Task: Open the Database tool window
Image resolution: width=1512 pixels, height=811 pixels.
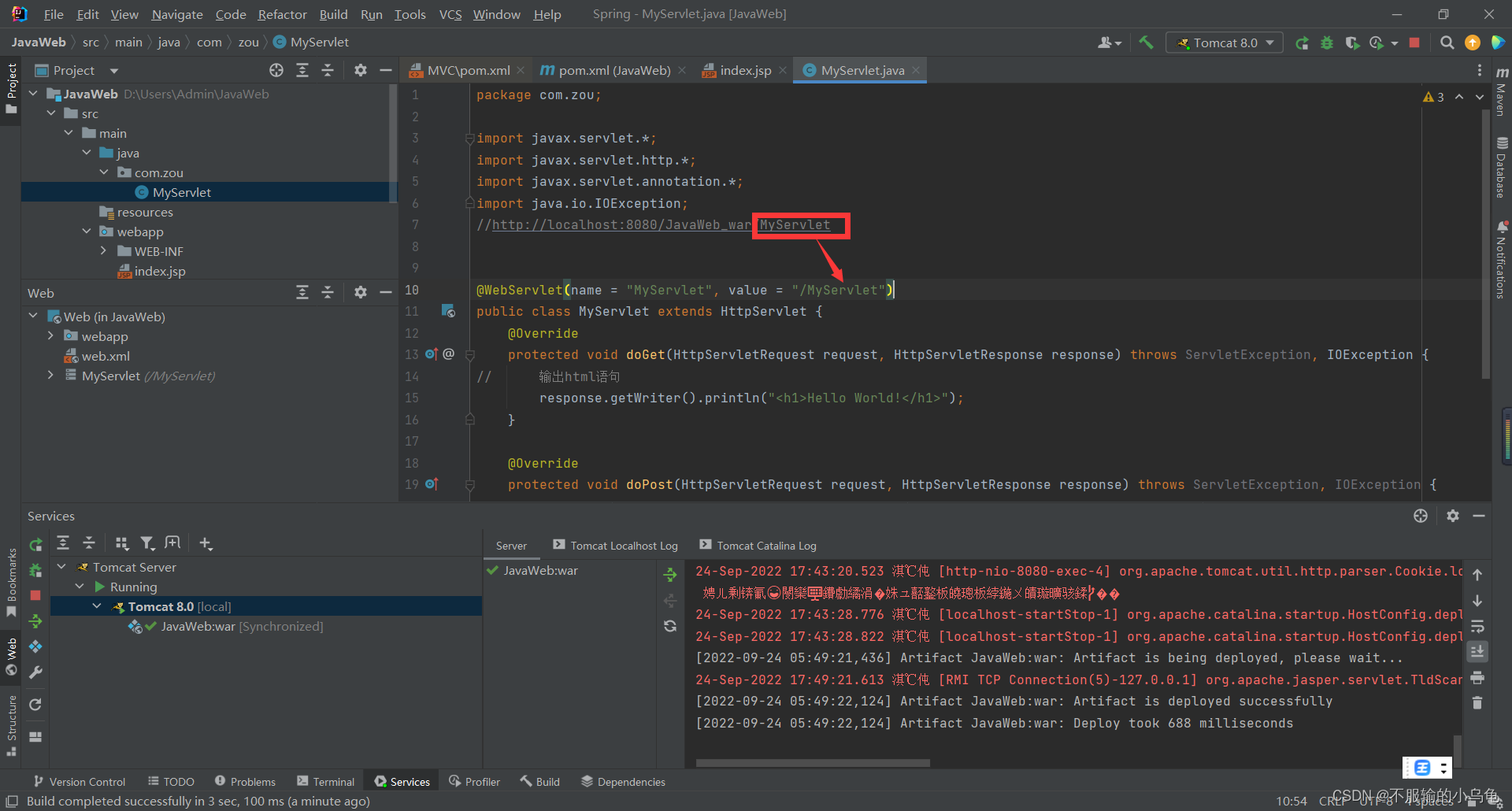Action: point(1502,167)
